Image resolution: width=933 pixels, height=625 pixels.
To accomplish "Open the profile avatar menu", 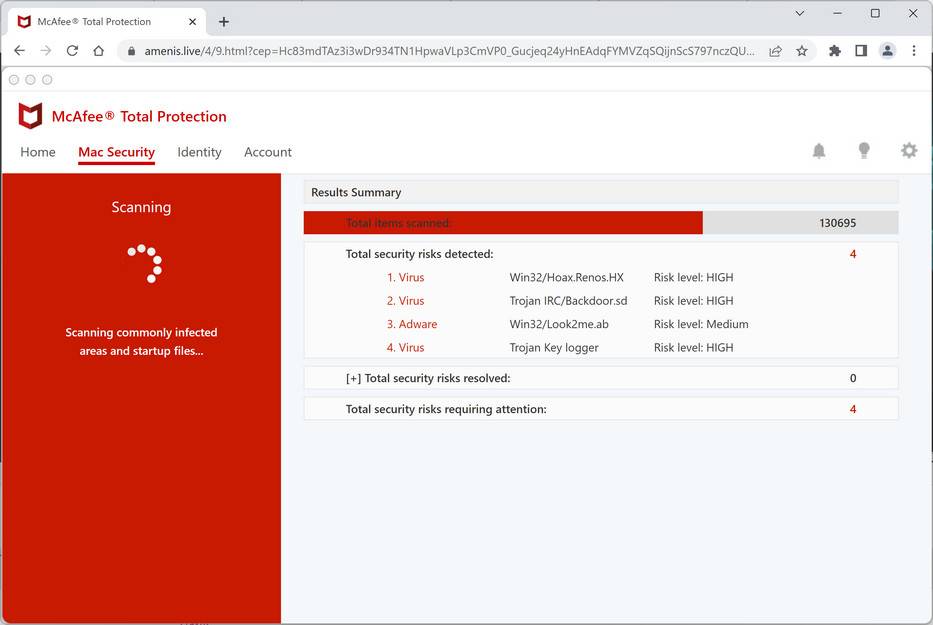I will tap(887, 51).
